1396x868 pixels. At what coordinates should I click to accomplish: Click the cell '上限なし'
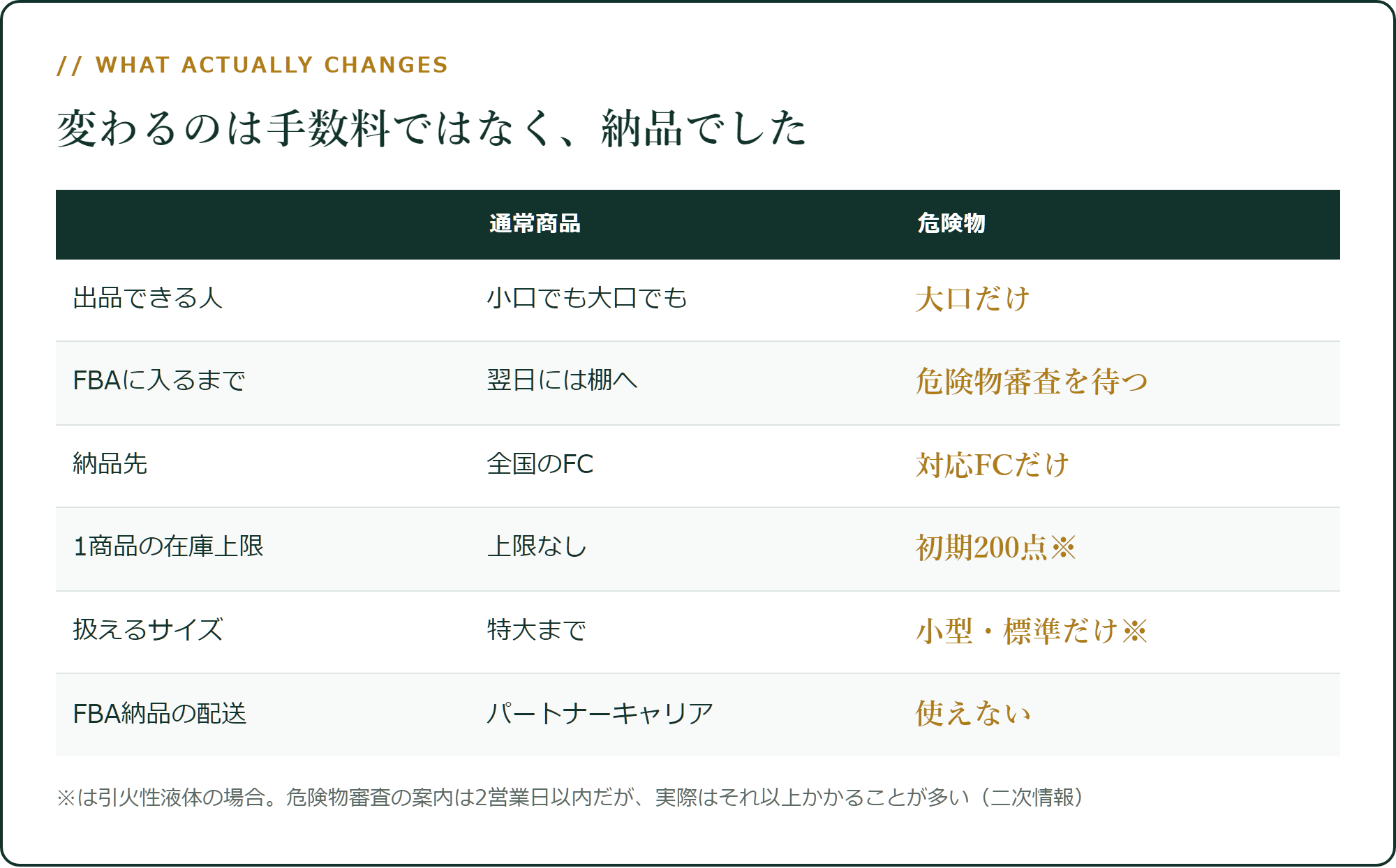pyautogui.click(x=537, y=546)
